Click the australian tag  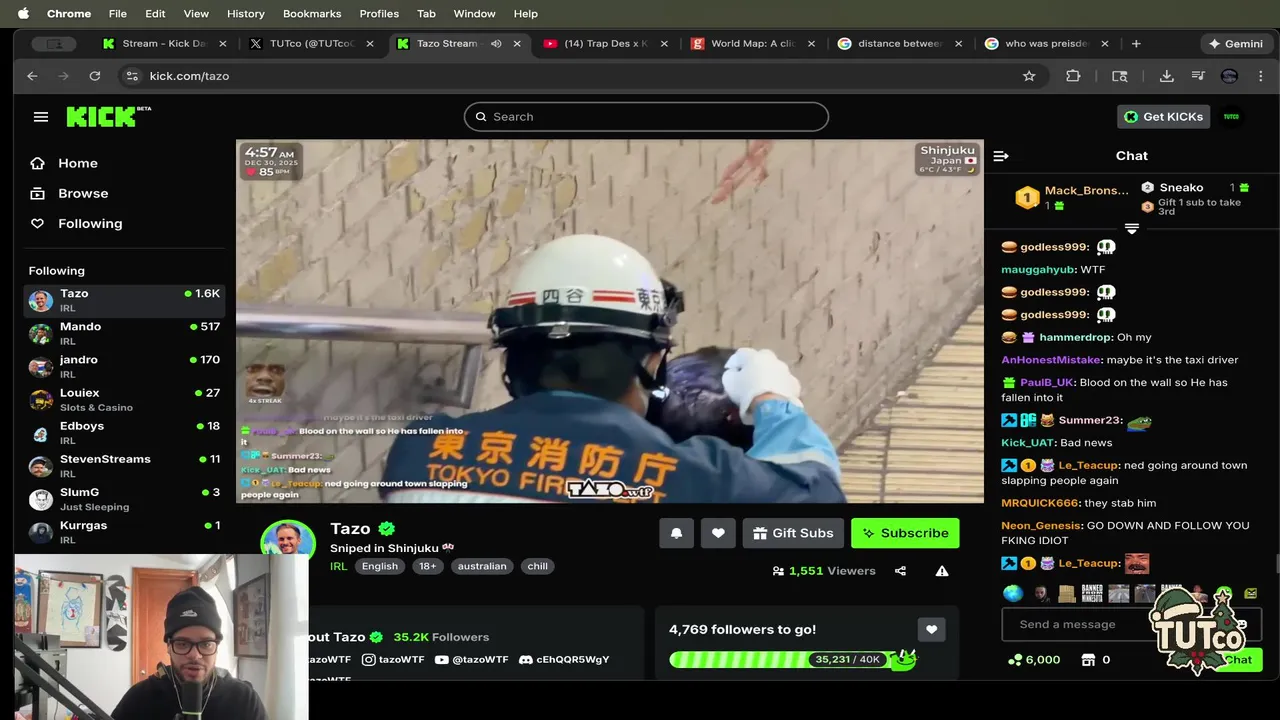click(x=482, y=566)
